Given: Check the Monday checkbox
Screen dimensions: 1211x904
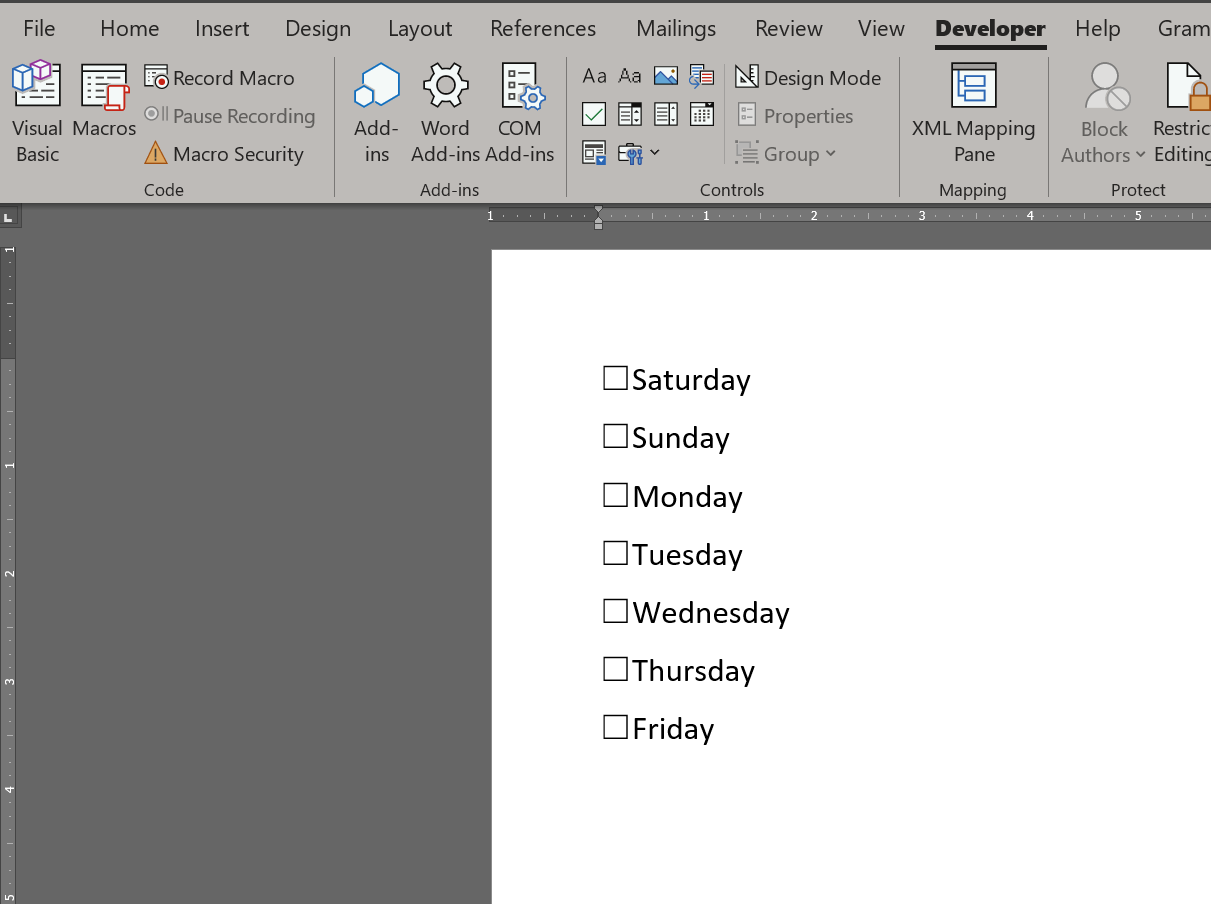Looking at the screenshot, I should click(615, 495).
